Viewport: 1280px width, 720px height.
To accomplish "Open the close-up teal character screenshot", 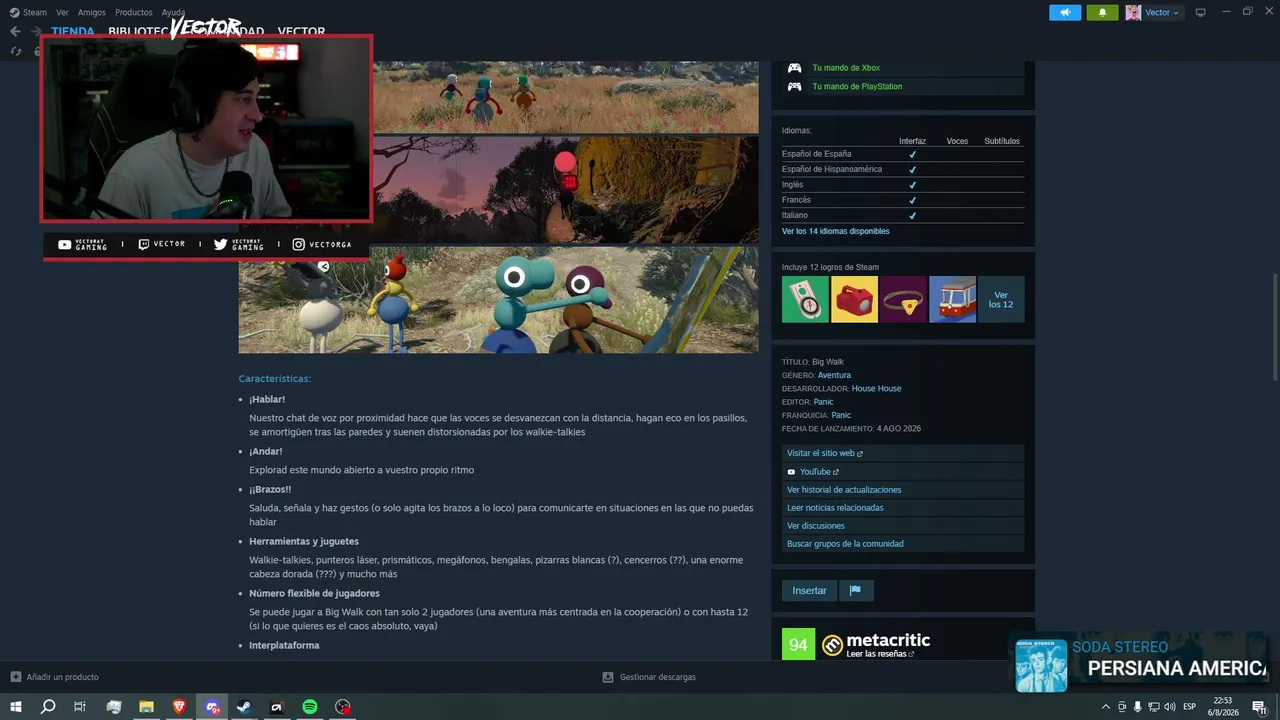I will [498, 300].
